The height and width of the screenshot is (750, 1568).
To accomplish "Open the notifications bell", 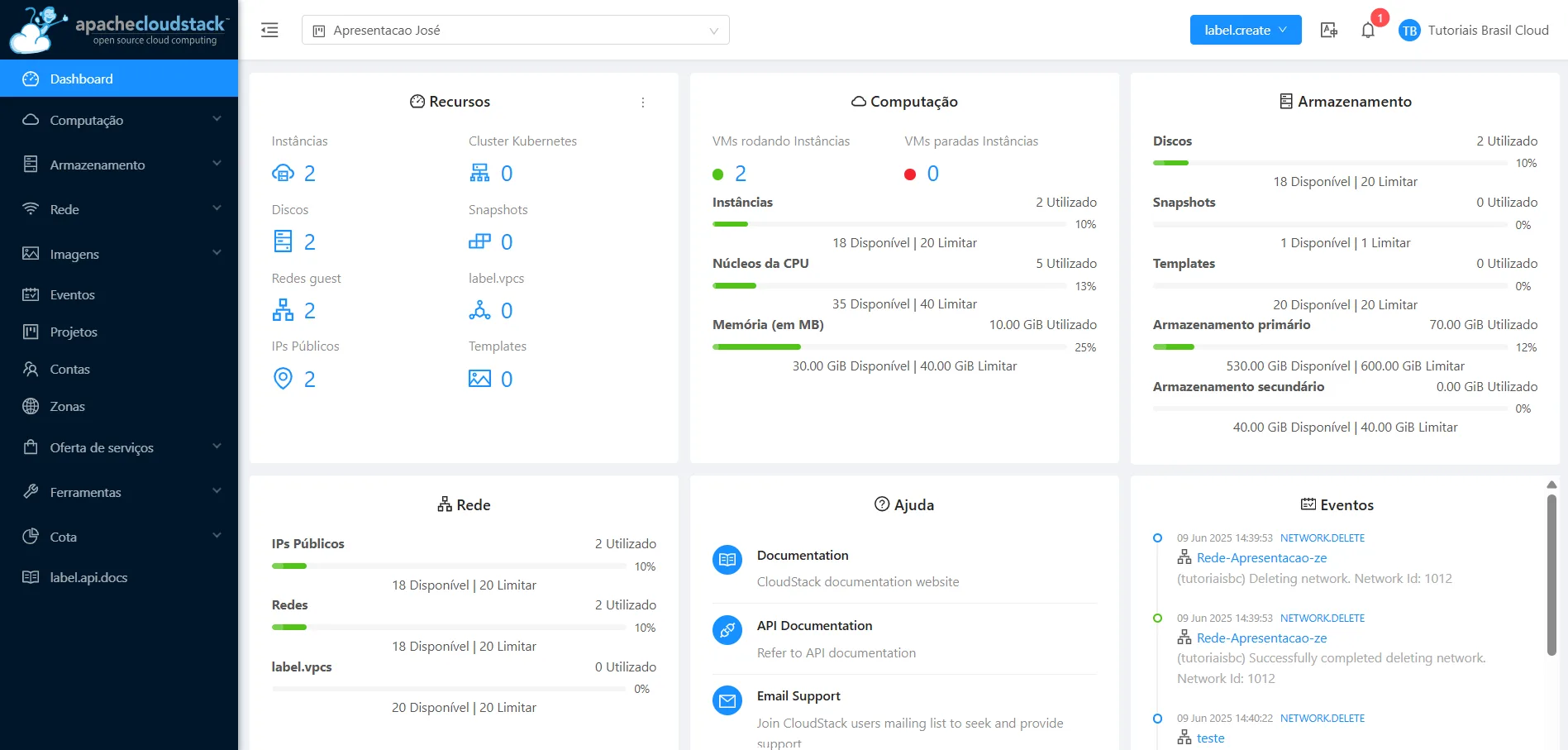I will (1368, 31).
